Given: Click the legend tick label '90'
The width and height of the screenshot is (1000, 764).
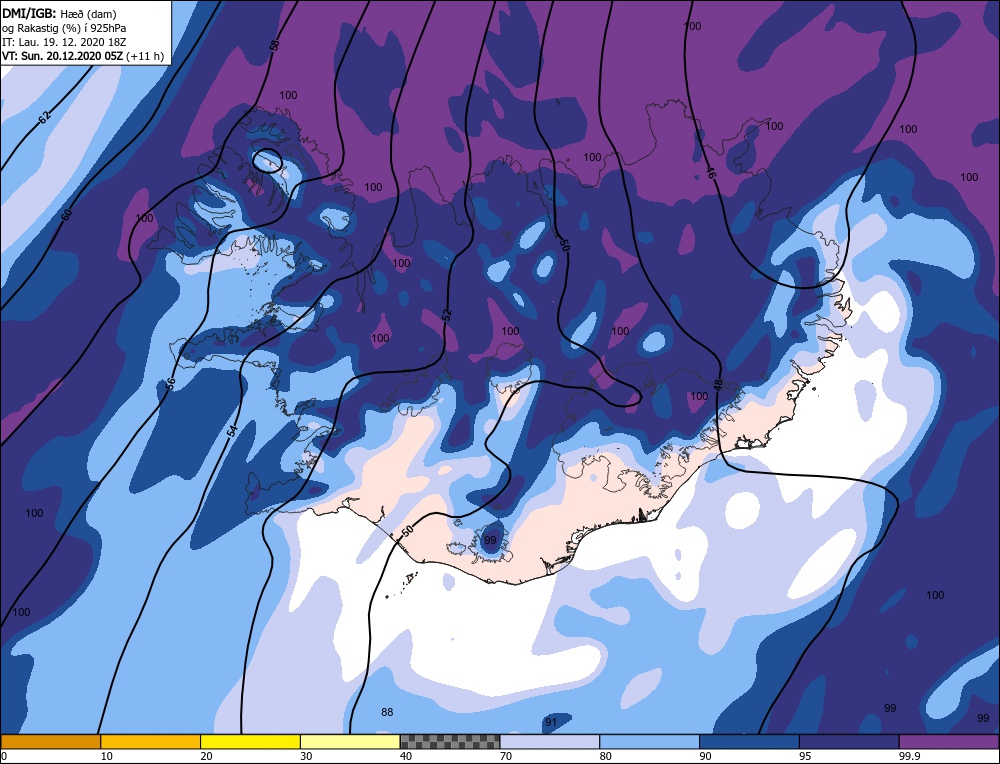Looking at the screenshot, I should (705, 756).
